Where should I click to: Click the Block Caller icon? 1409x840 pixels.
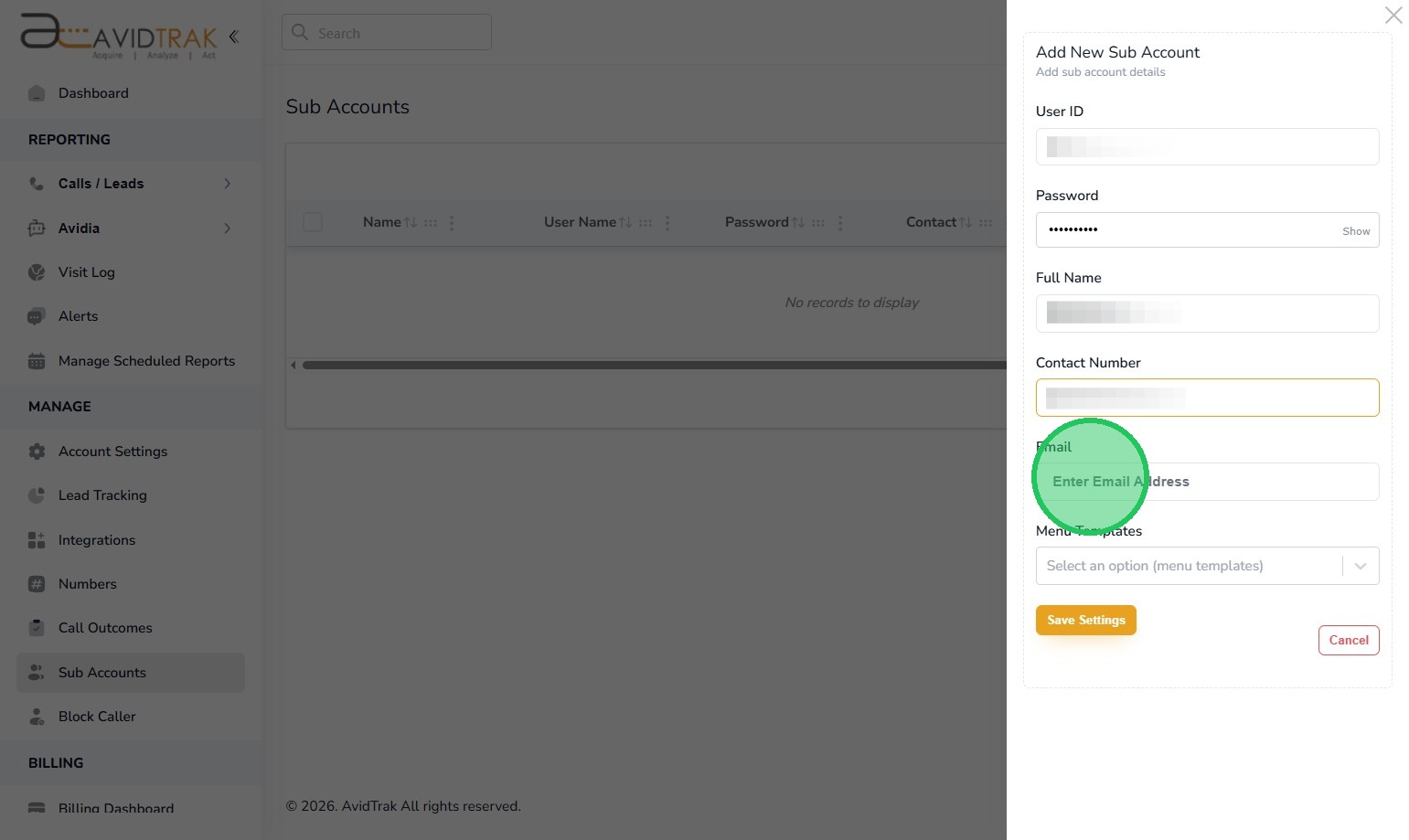(x=37, y=717)
